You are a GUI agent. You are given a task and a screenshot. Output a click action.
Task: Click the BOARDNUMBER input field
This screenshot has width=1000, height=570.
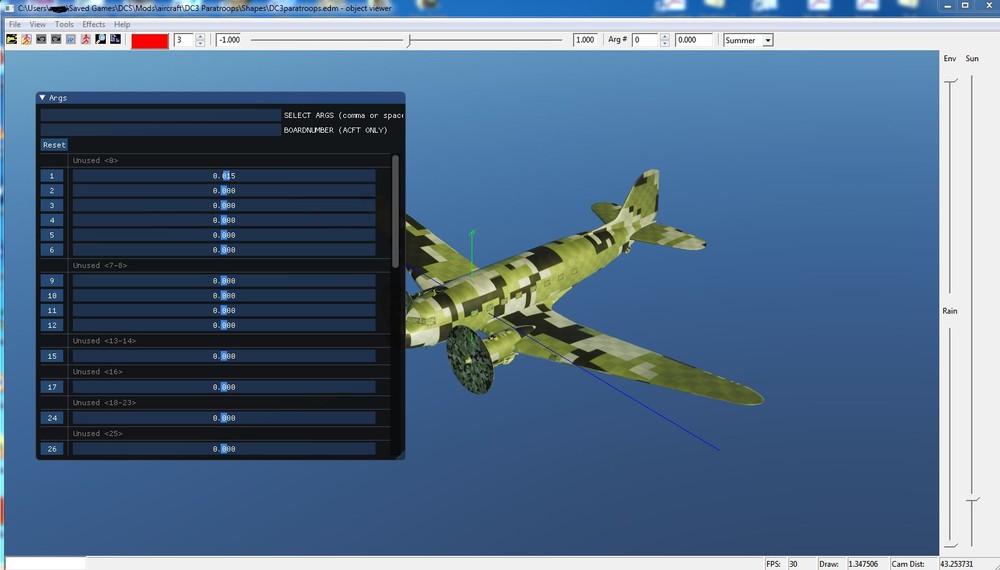[x=160, y=129]
